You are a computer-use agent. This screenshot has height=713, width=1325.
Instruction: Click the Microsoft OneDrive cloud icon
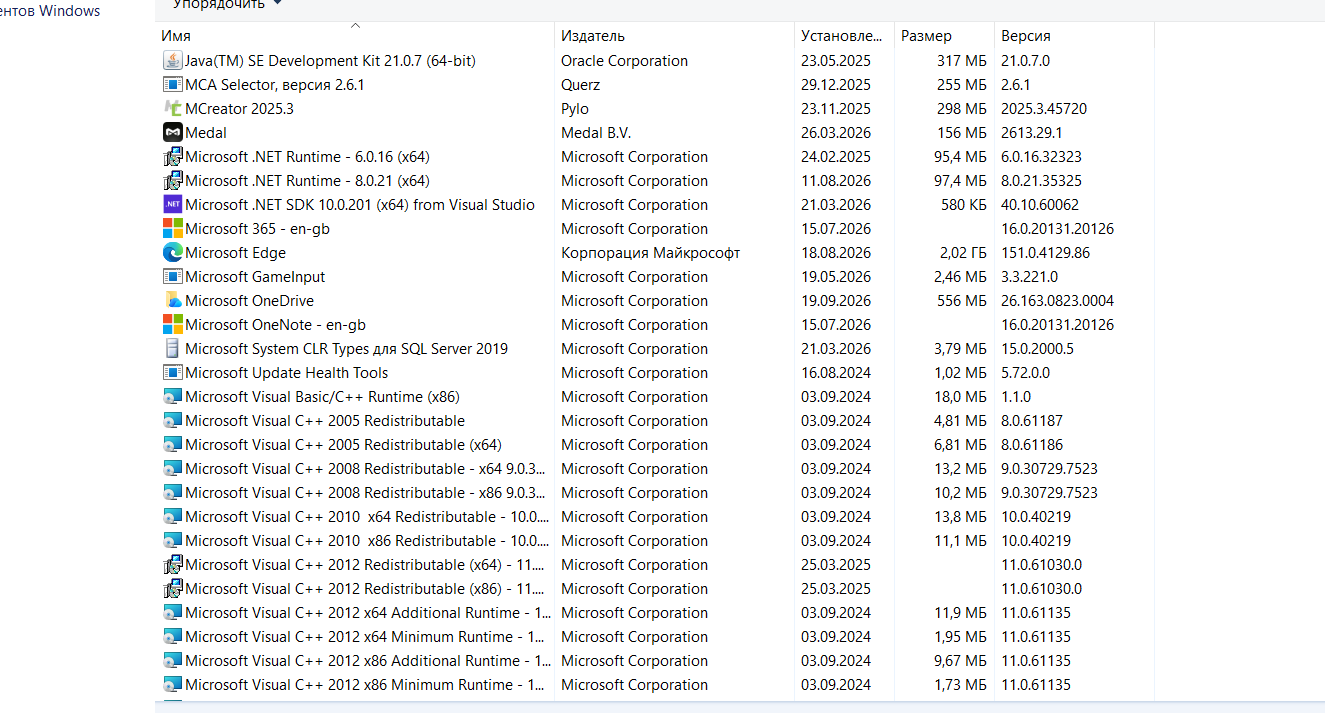tap(172, 301)
